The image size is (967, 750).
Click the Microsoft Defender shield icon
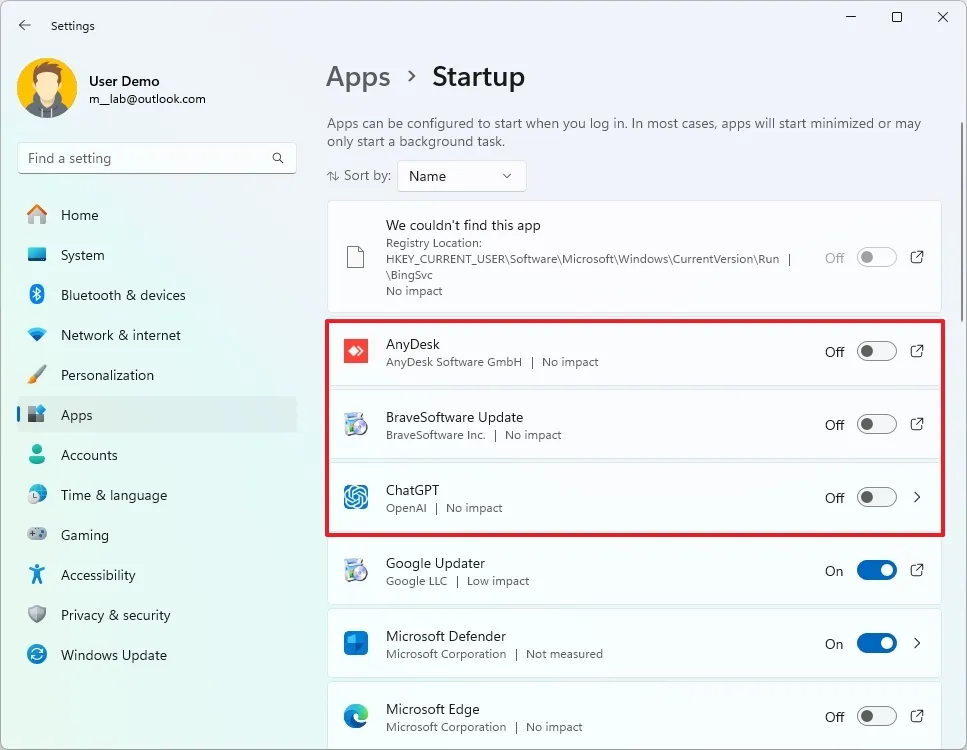point(355,643)
